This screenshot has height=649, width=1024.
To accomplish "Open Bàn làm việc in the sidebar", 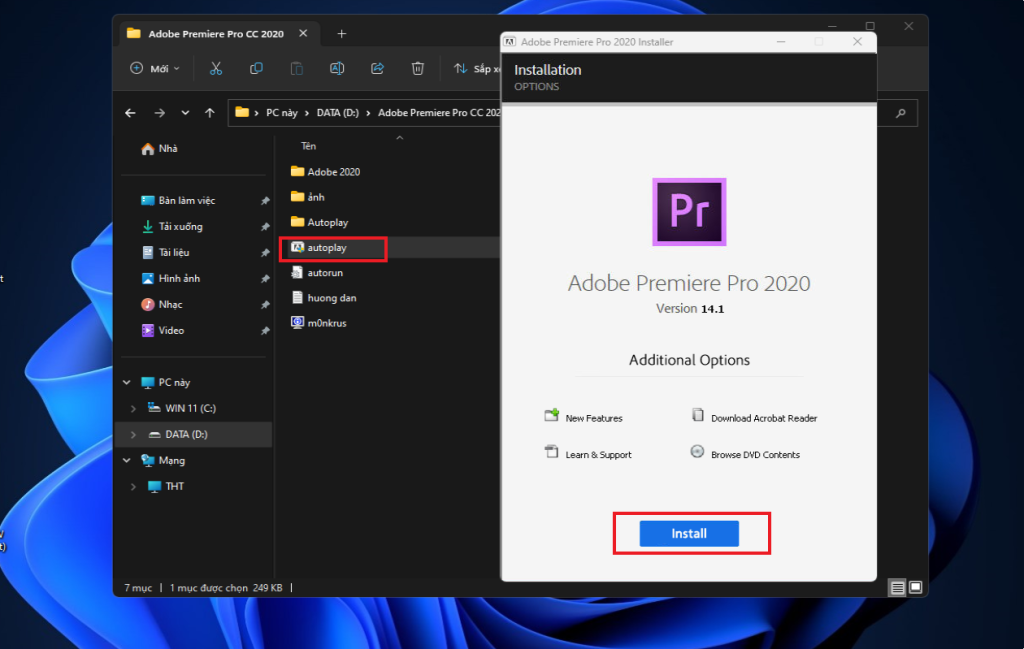I will 178,200.
